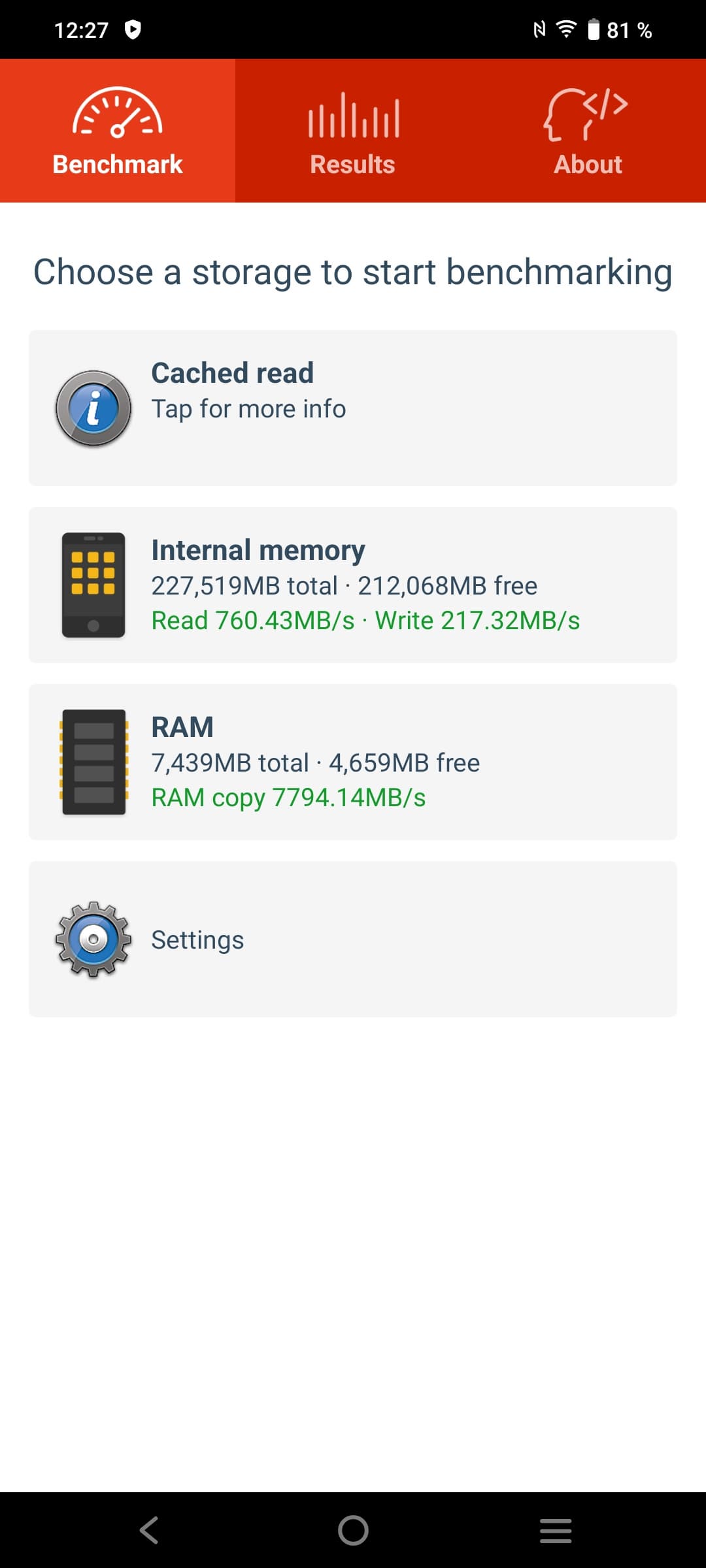Tap the Settings gear icon
The height and width of the screenshot is (1568, 706).
(93, 939)
